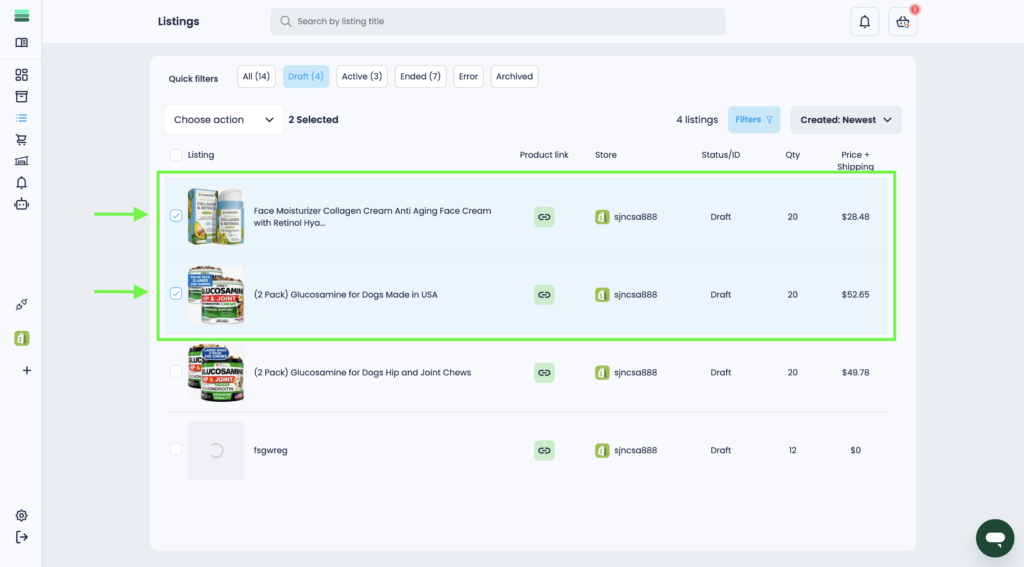Open the Created: Newest sort dropdown

[x=845, y=120]
